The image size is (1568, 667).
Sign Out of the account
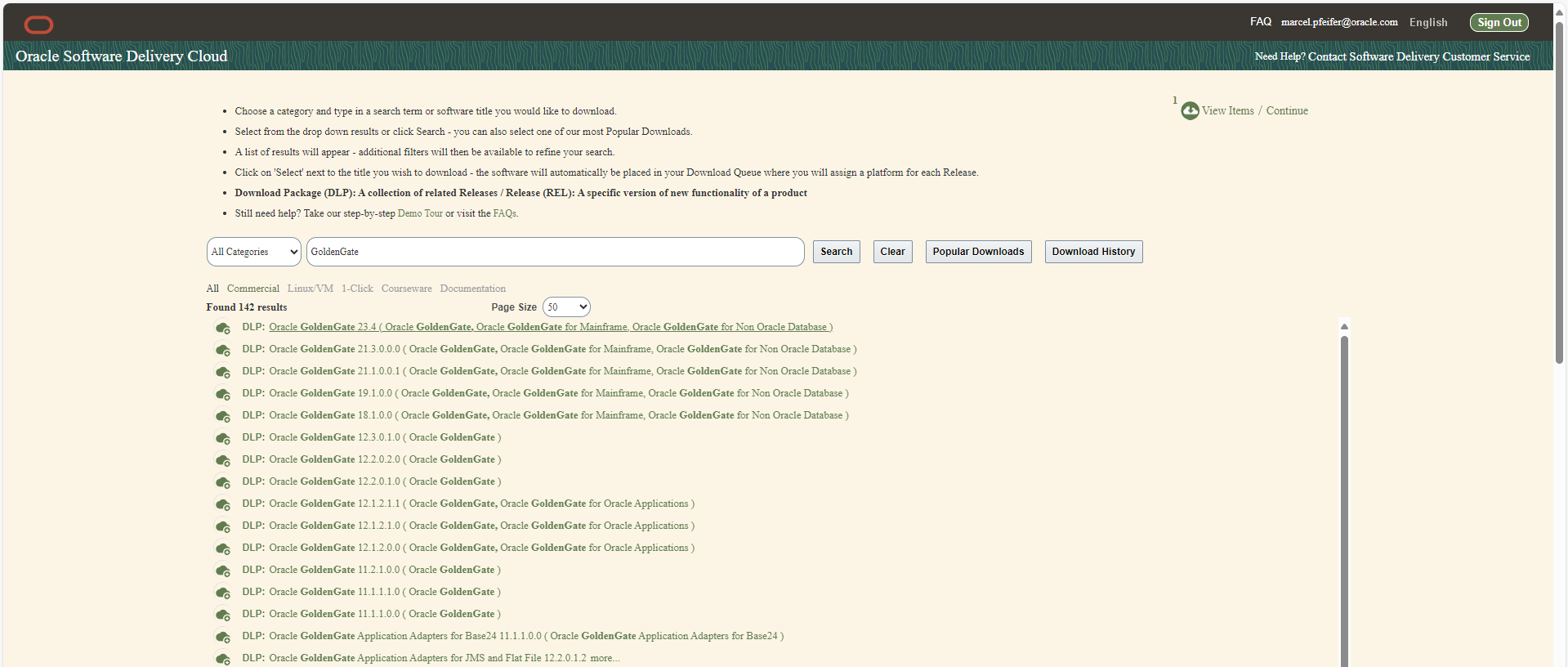(x=1499, y=23)
